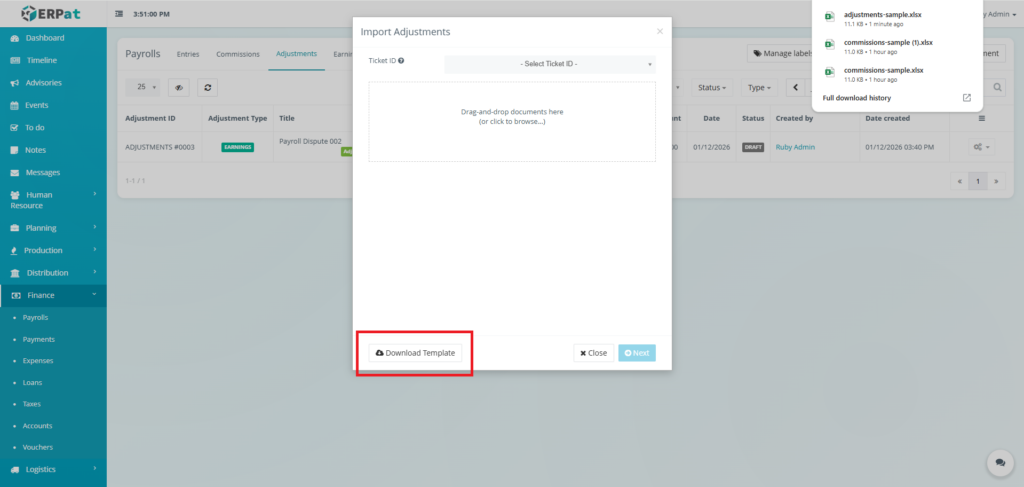Select Vouchers under Finance
Screen dimensions: 1024x487
[x=38, y=447]
